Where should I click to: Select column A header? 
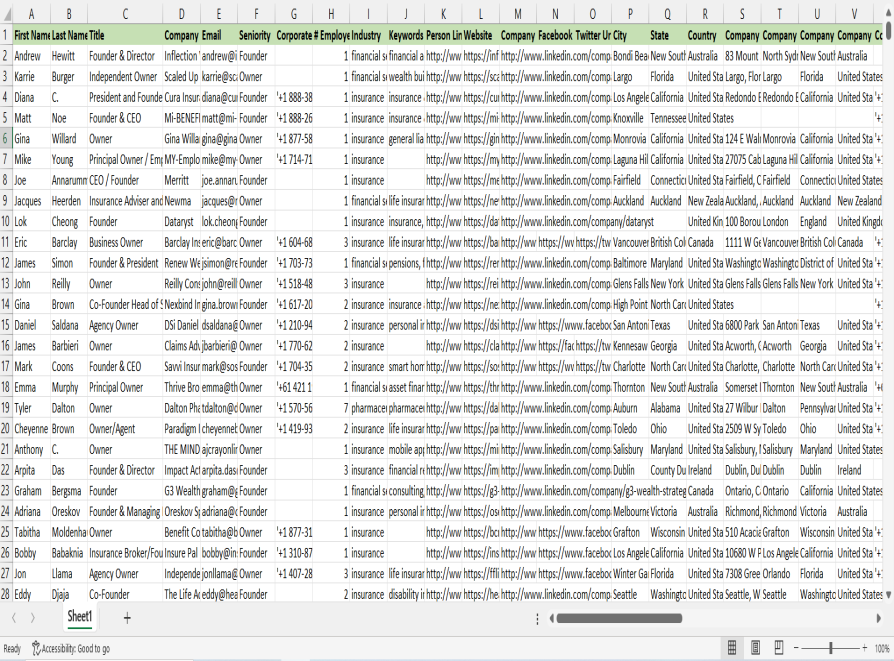pyautogui.click(x=31, y=14)
